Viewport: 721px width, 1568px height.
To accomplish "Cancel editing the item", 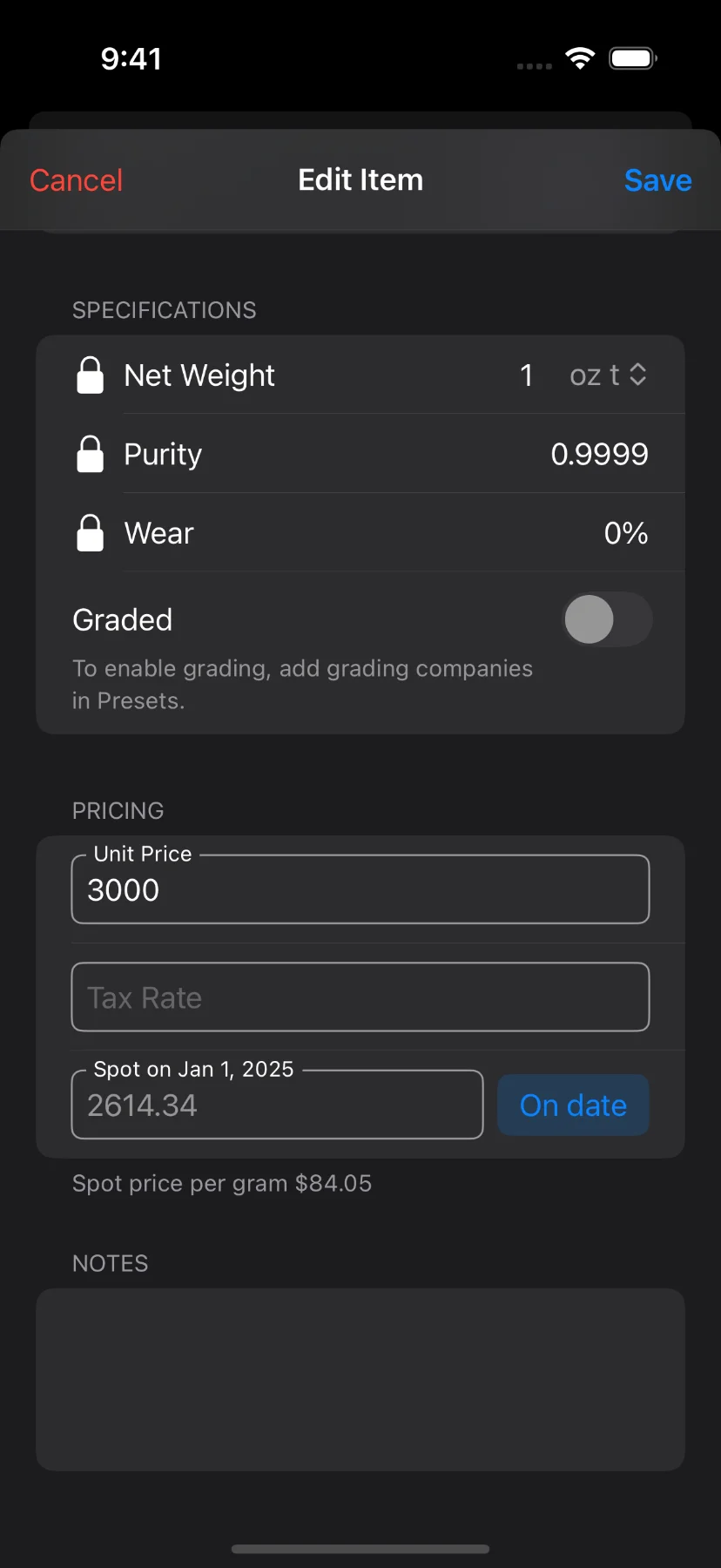I will pyautogui.click(x=77, y=180).
